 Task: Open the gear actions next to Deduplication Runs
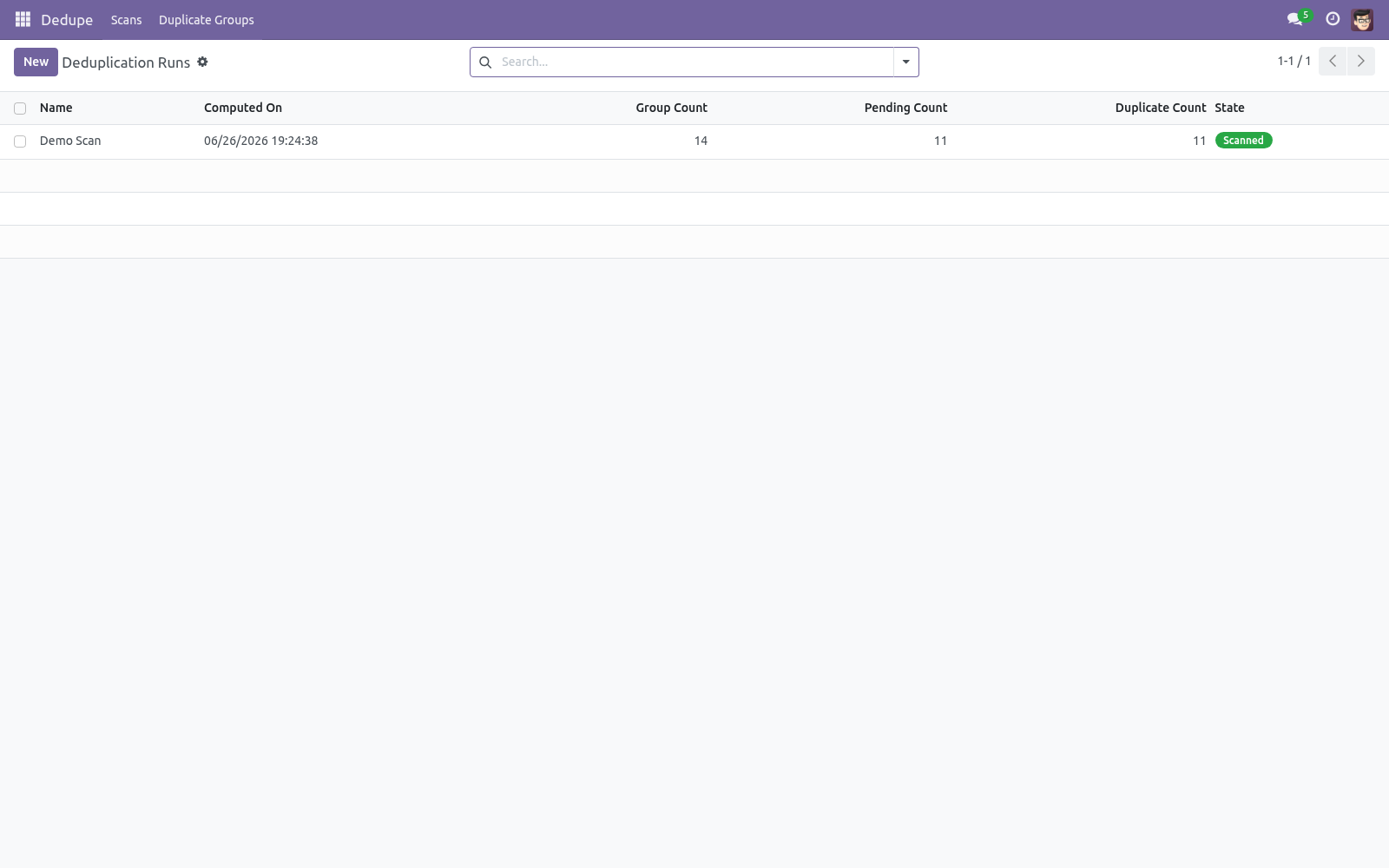coord(202,62)
